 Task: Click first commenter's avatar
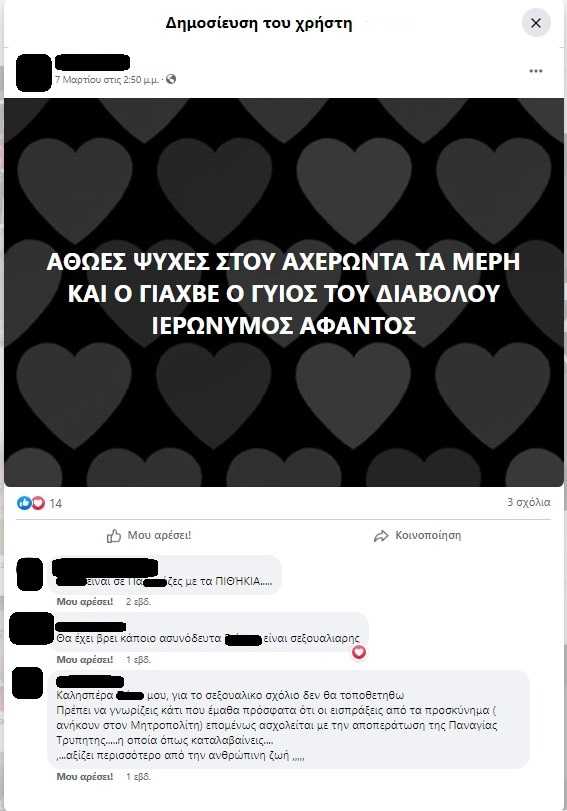coord(30,574)
